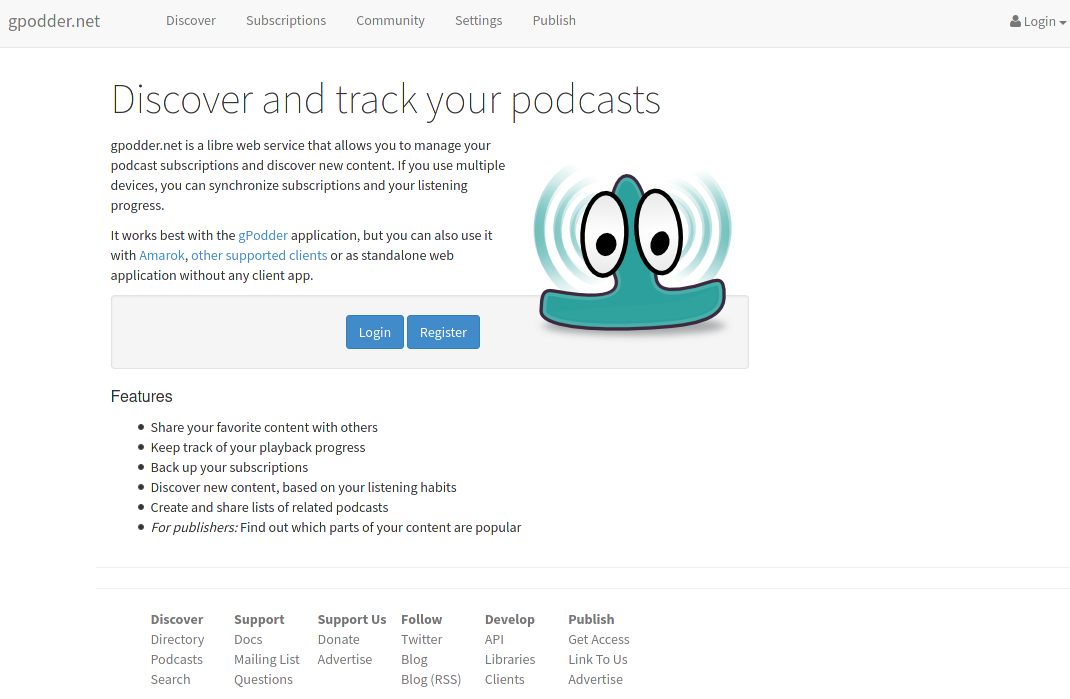Click the blue Login button

coord(375,332)
